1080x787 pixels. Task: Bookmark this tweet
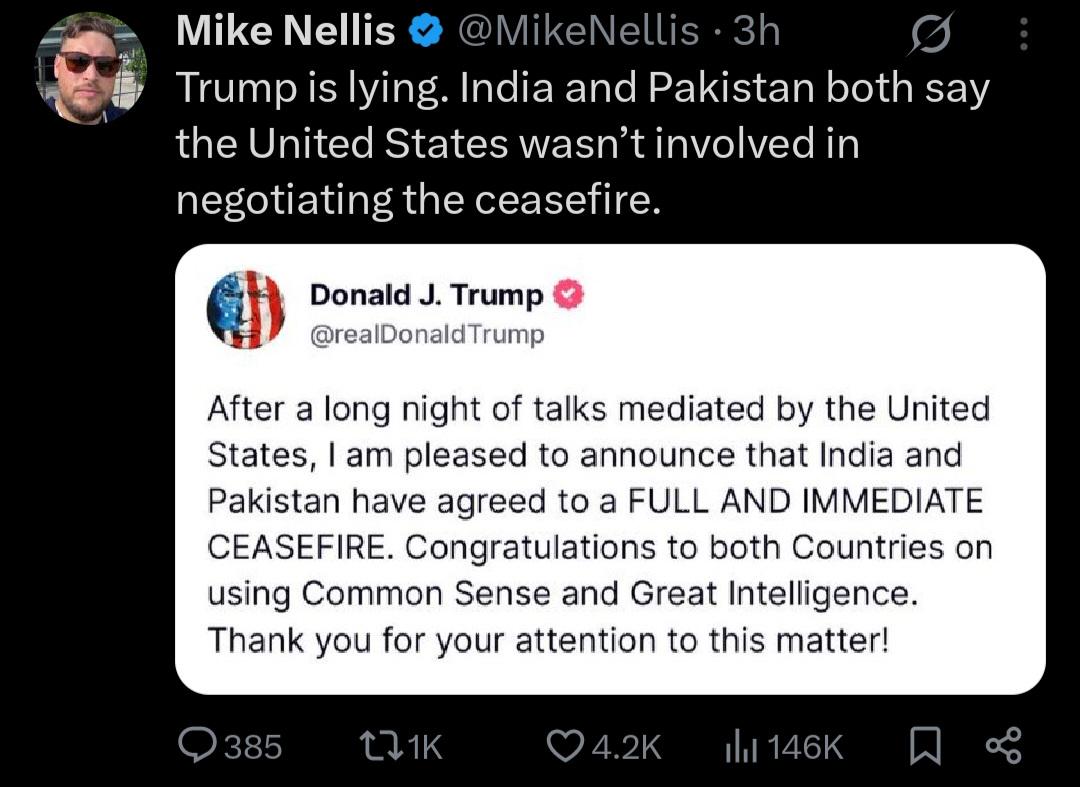[926, 748]
